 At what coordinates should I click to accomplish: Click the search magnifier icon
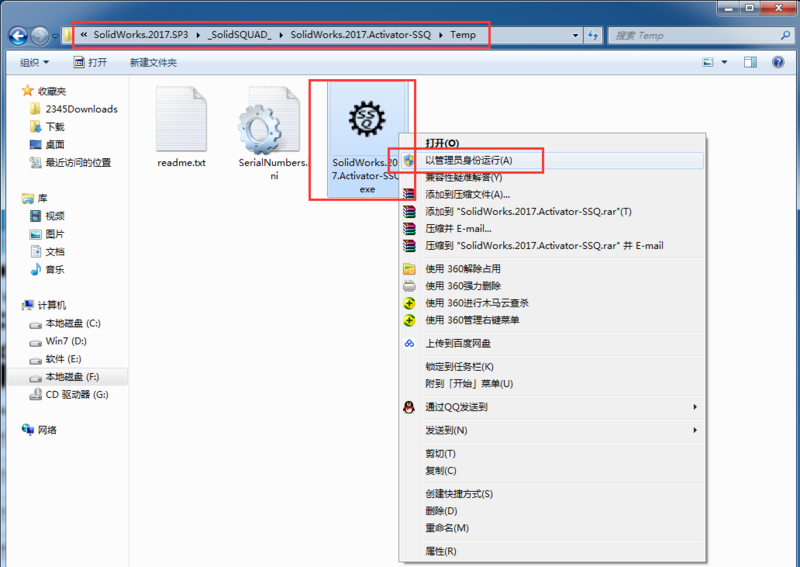pos(785,35)
